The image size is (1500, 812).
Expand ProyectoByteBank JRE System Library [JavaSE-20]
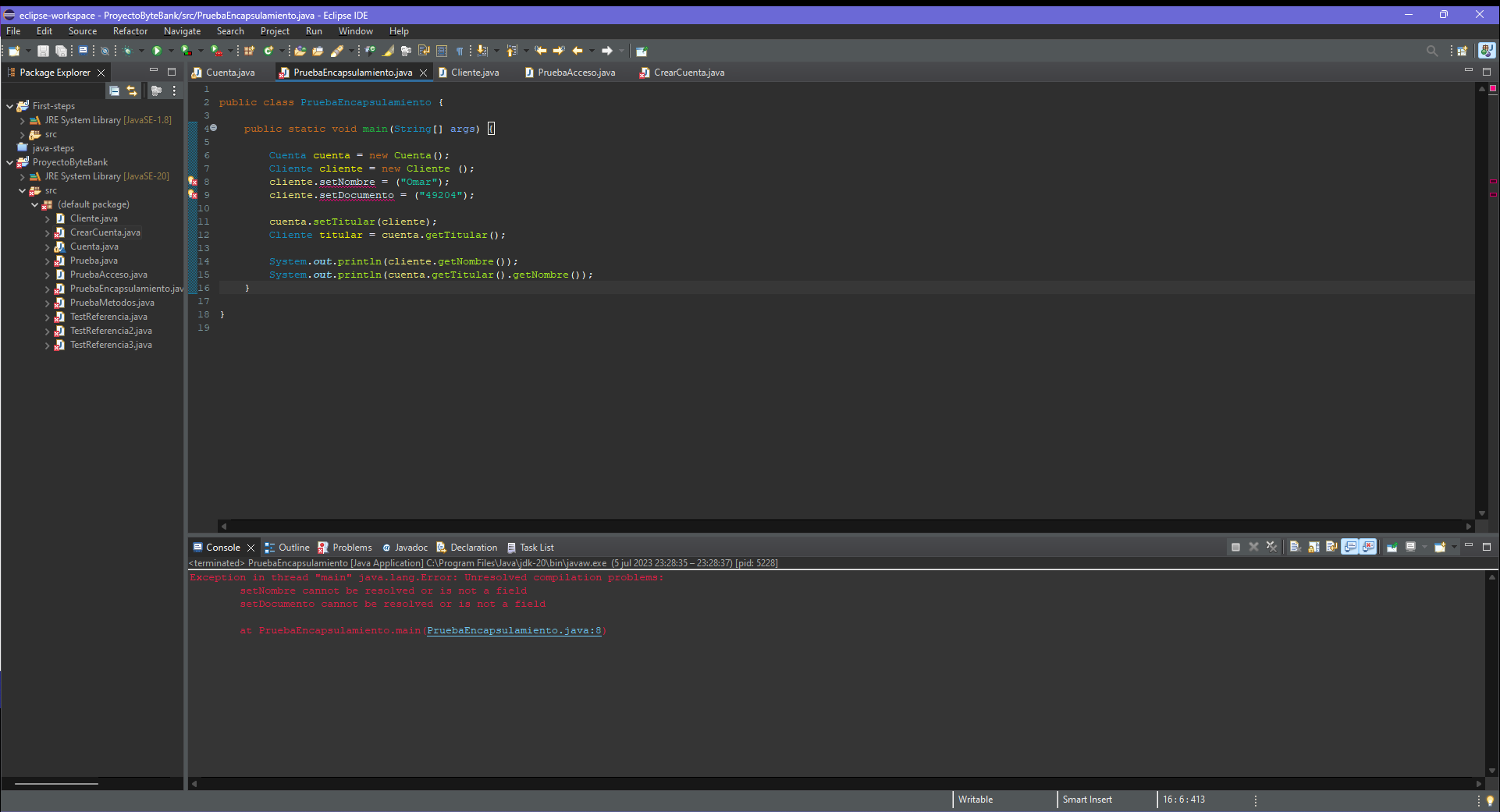click(x=22, y=177)
